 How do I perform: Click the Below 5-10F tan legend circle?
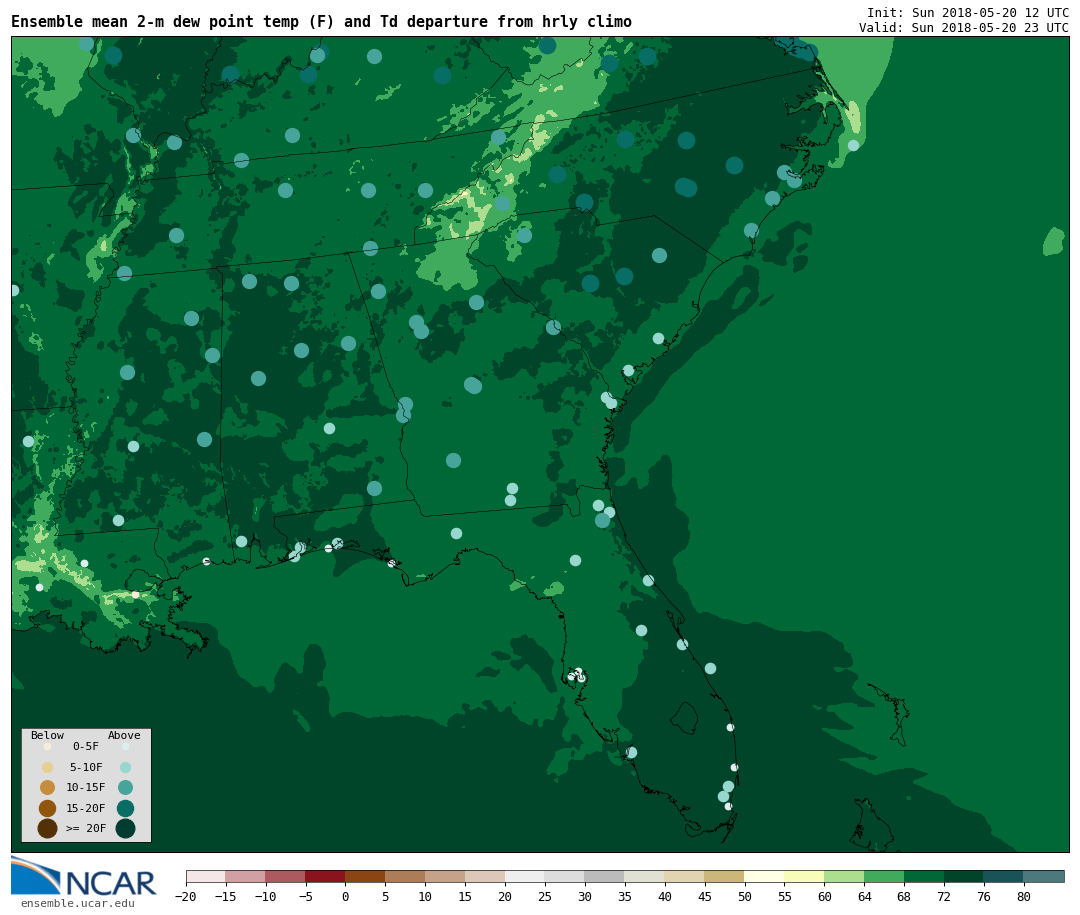[48, 767]
